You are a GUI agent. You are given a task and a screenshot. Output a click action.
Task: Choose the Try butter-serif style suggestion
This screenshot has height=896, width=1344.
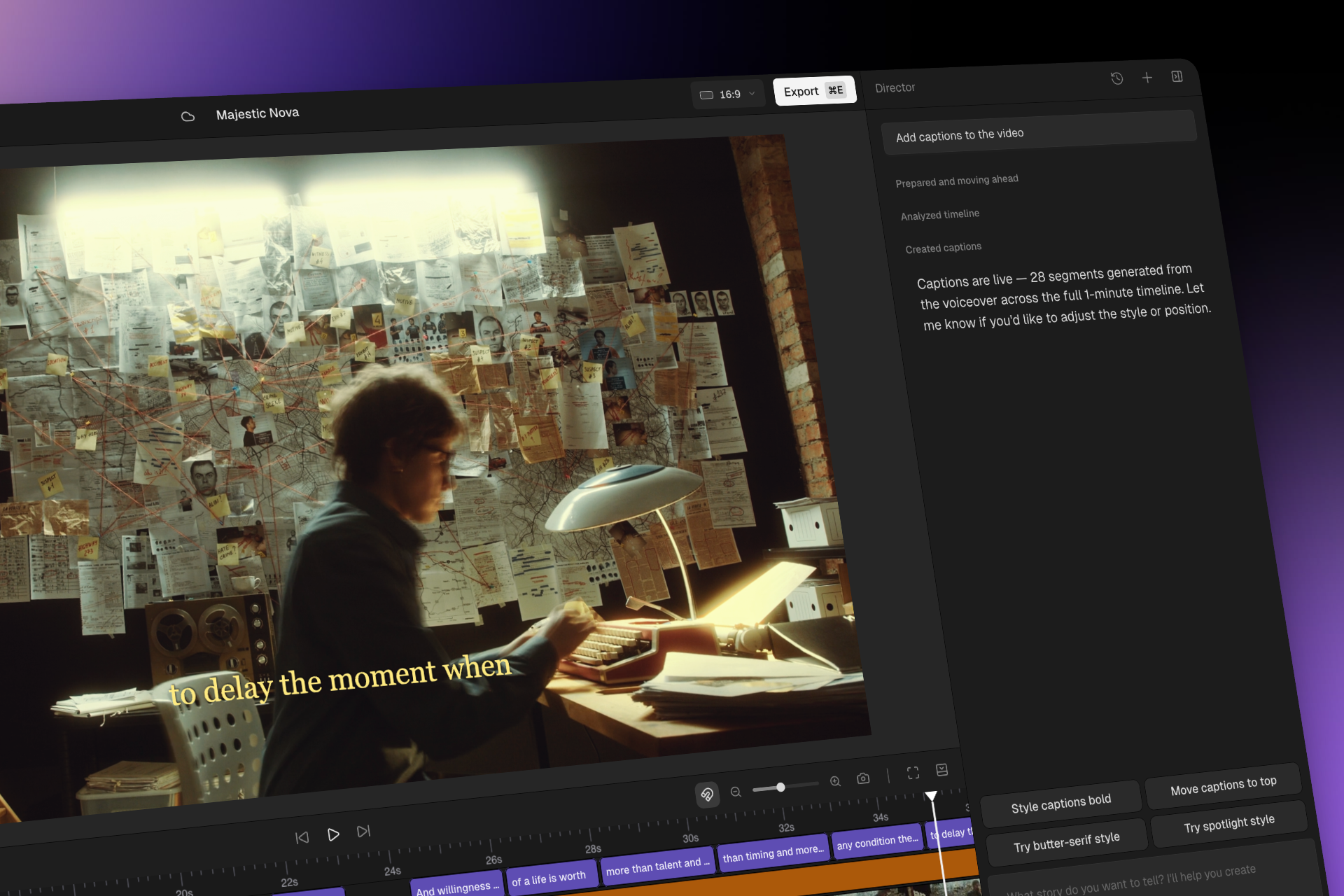pyautogui.click(x=1066, y=842)
